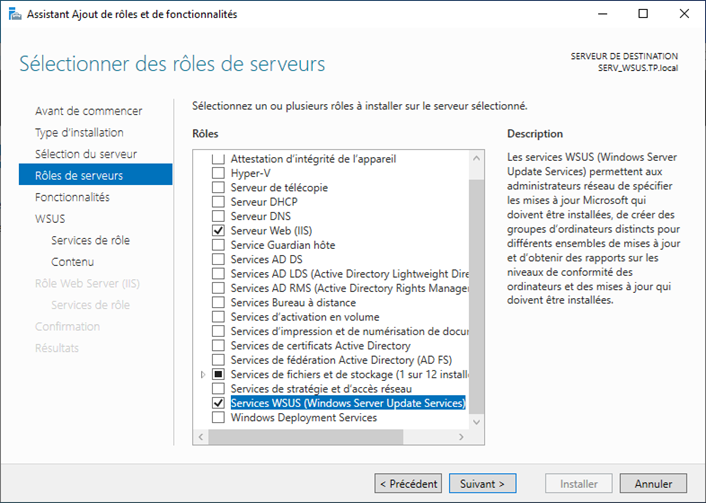Enable the Hyper-V role checkbox
The width and height of the screenshot is (706, 503).
click(x=218, y=173)
